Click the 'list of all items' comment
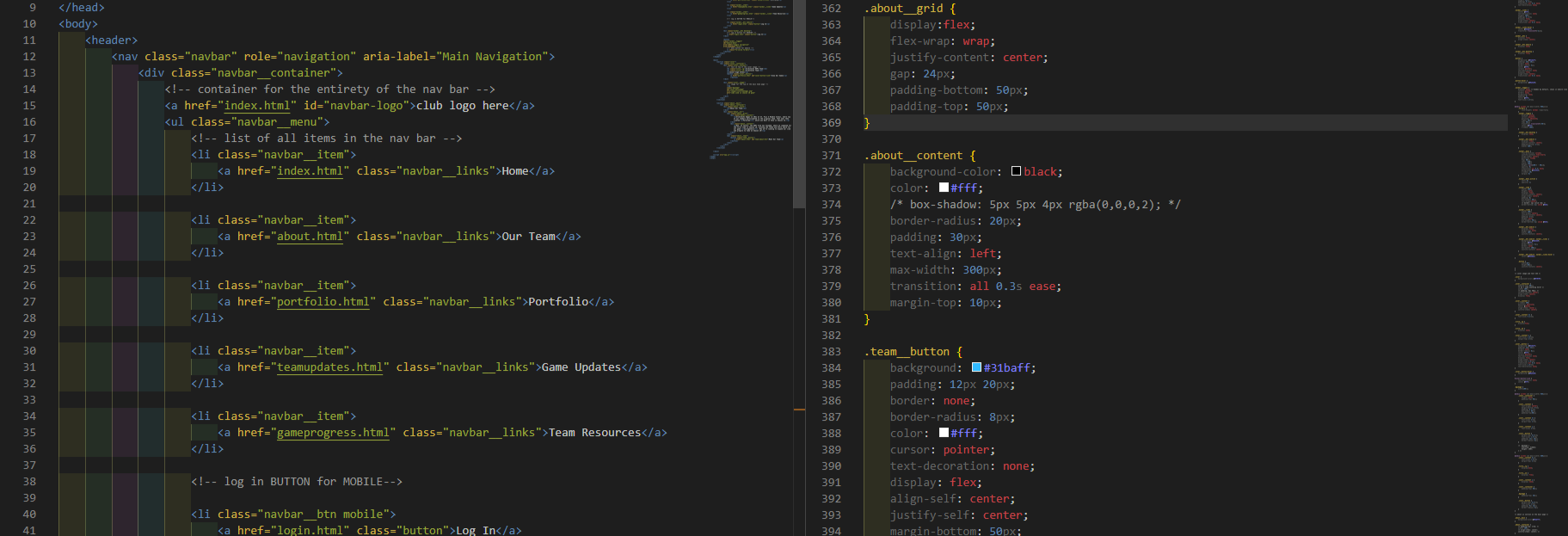Image resolution: width=1568 pixels, height=536 pixels. click(327, 139)
